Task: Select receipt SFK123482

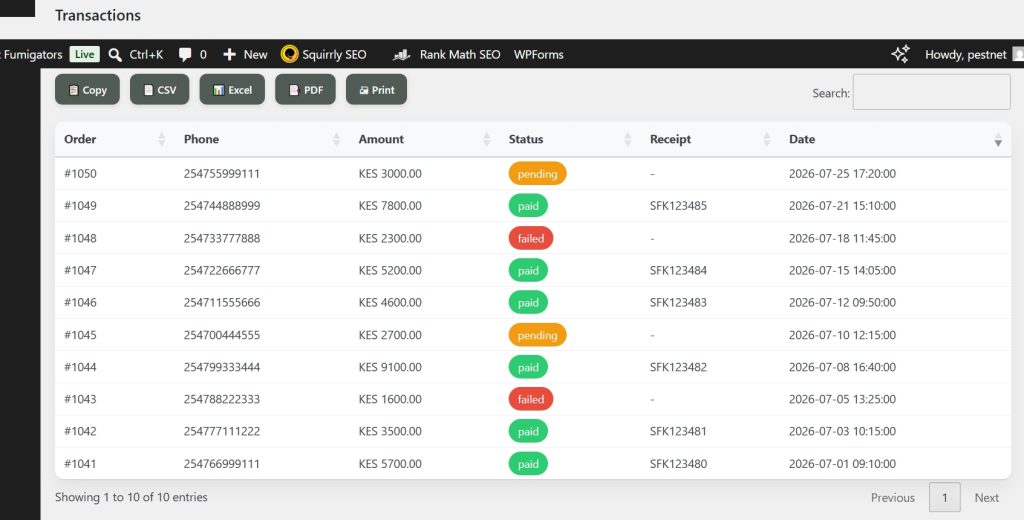Action: coord(678,367)
